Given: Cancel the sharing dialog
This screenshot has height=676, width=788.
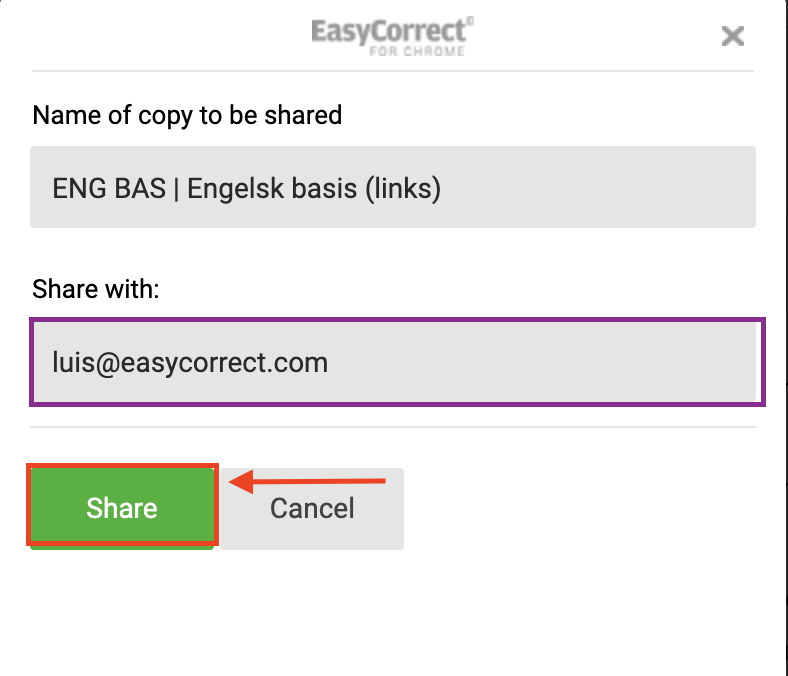Looking at the screenshot, I should (312, 508).
